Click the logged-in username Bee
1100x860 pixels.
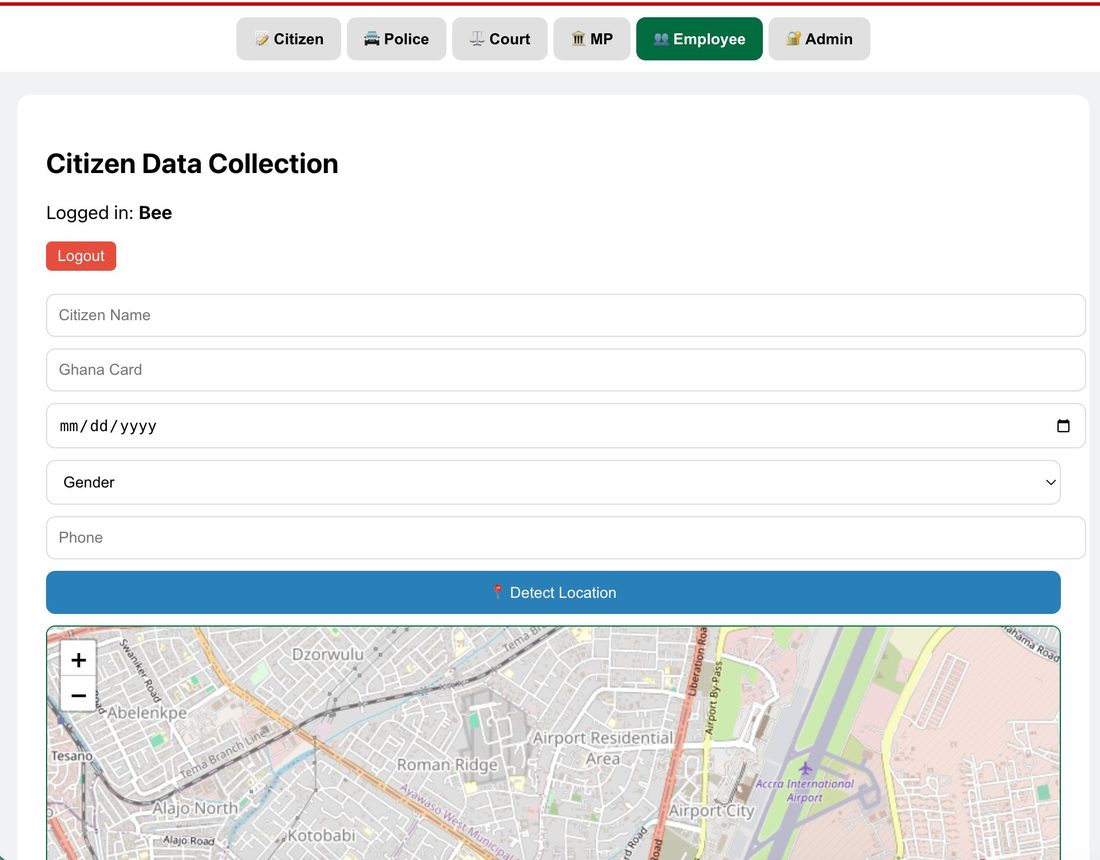(x=155, y=213)
